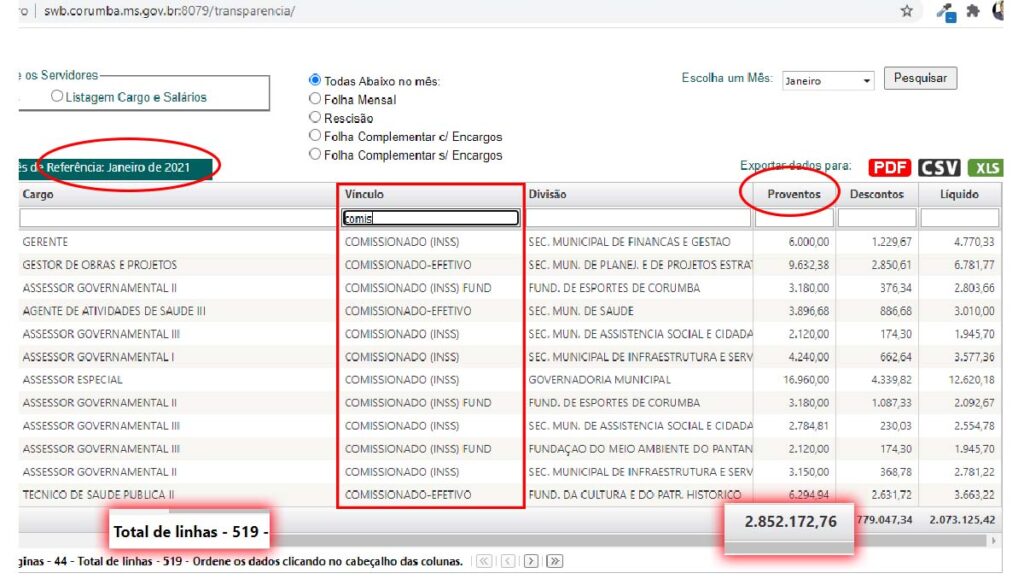This screenshot has width=1024, height=579.
Task: Sort by the Líquido column header
Action: [x=959, y=194]
